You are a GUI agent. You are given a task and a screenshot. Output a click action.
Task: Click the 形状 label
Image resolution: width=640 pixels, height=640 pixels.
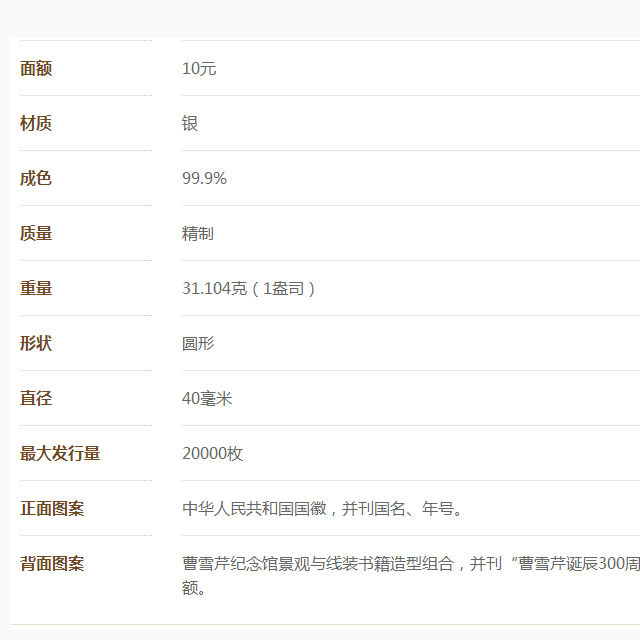pyautogui.click(x=36, y=343)
